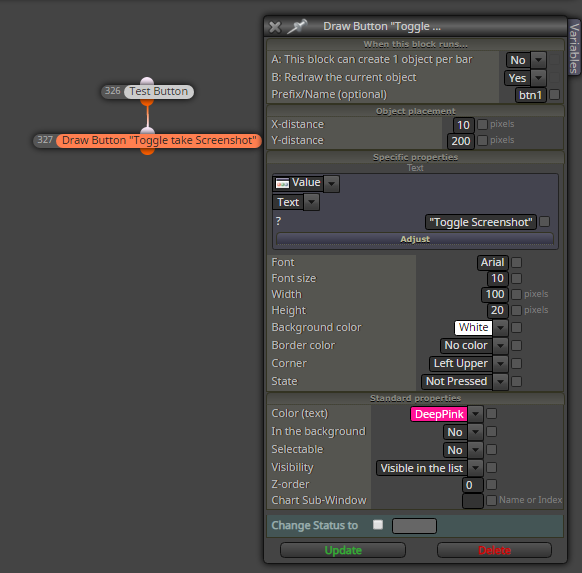Toggle the In the background row checkbox
582x573 pixels.
point(491,431)
